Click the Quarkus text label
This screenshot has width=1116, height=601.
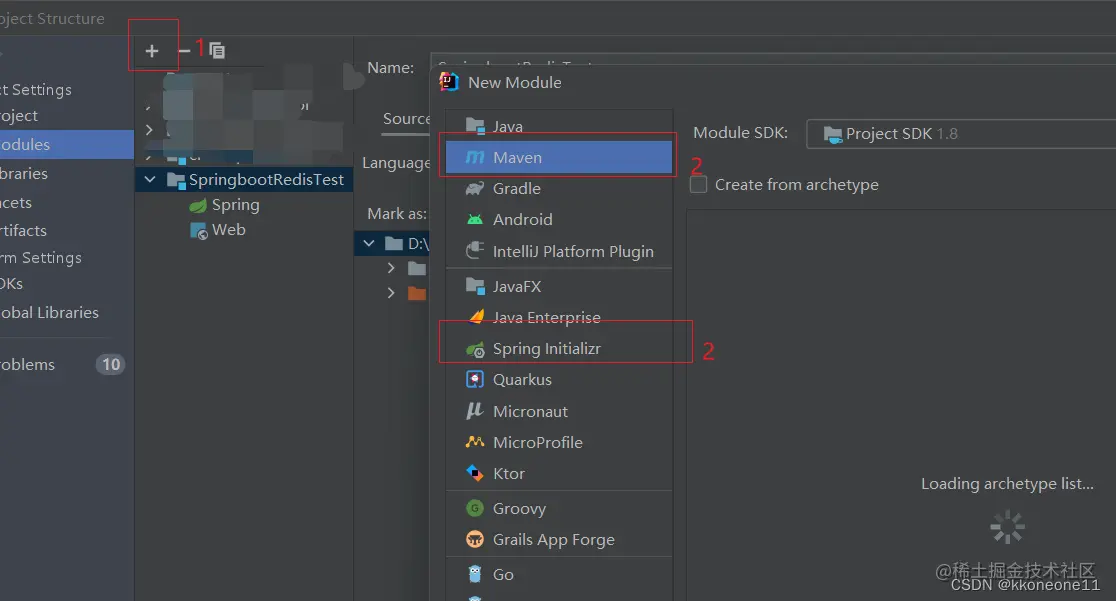[x=522, y=380]
